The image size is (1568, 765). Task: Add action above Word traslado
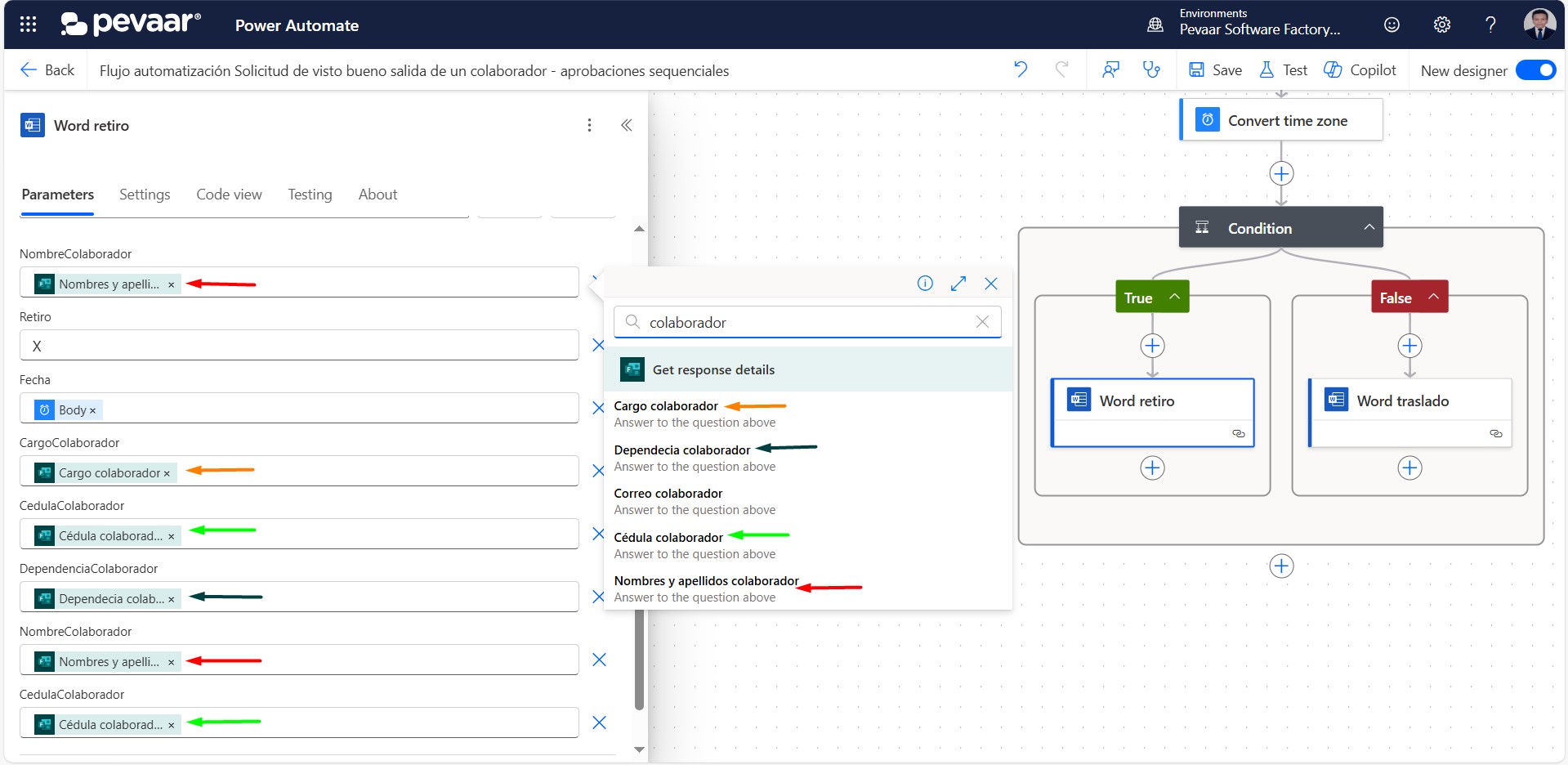pyautogui.click(x=1409, y=346)
